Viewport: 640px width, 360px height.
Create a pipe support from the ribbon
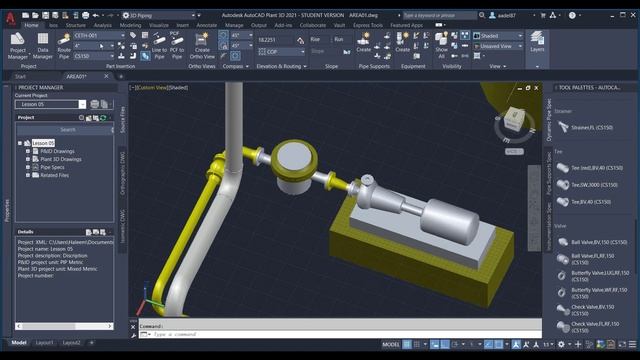coord(363,42)
